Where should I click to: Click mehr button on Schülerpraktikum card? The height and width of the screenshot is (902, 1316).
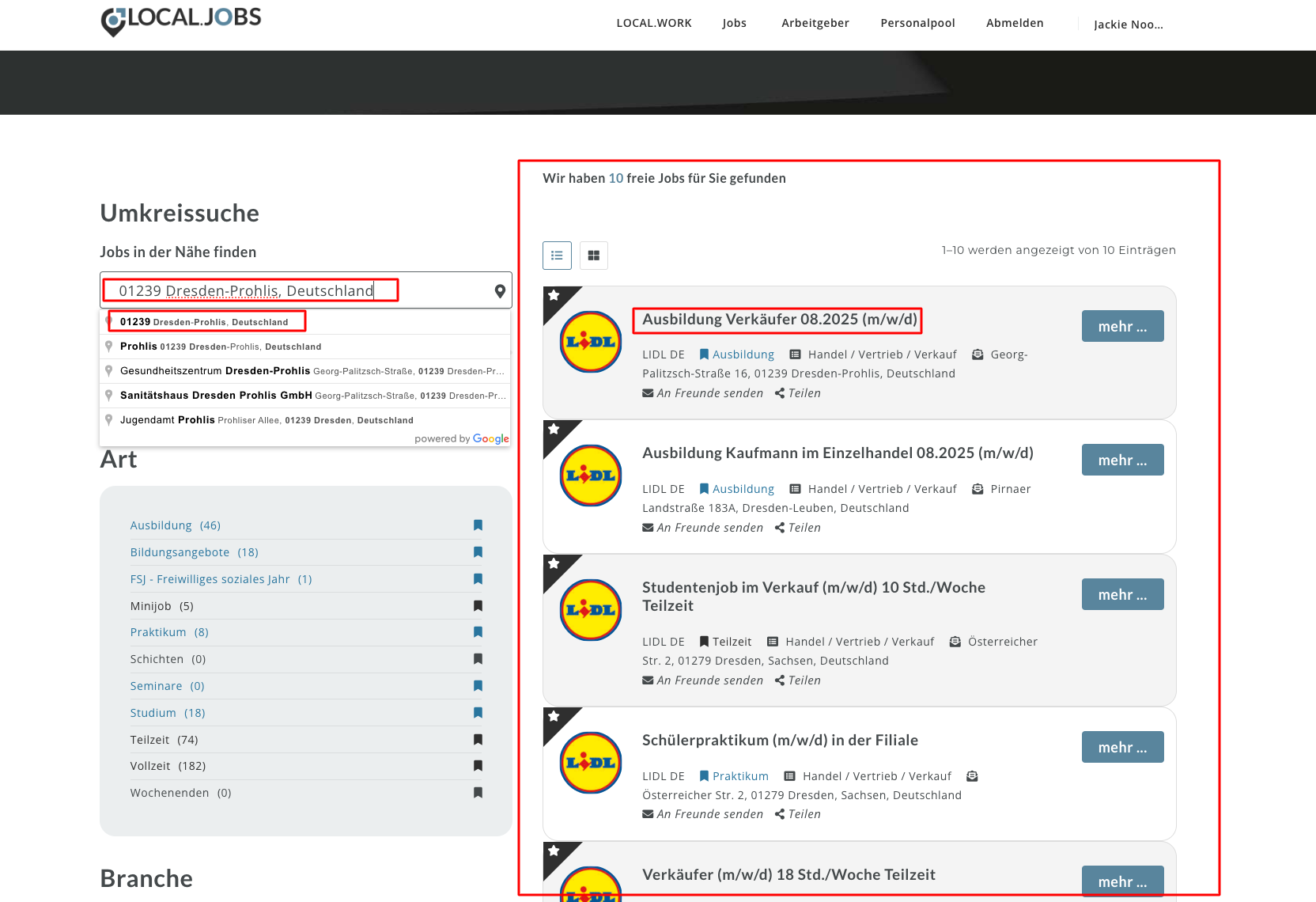1122,747
